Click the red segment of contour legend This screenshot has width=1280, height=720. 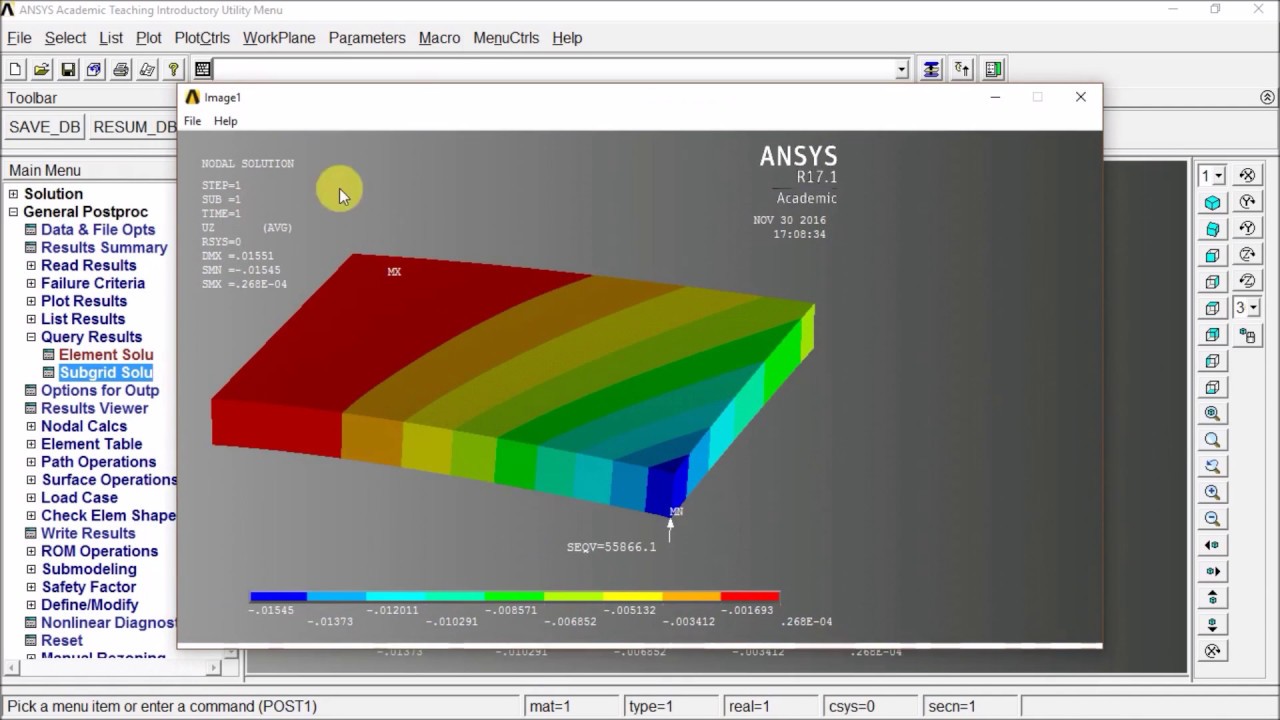coord(750,597)
